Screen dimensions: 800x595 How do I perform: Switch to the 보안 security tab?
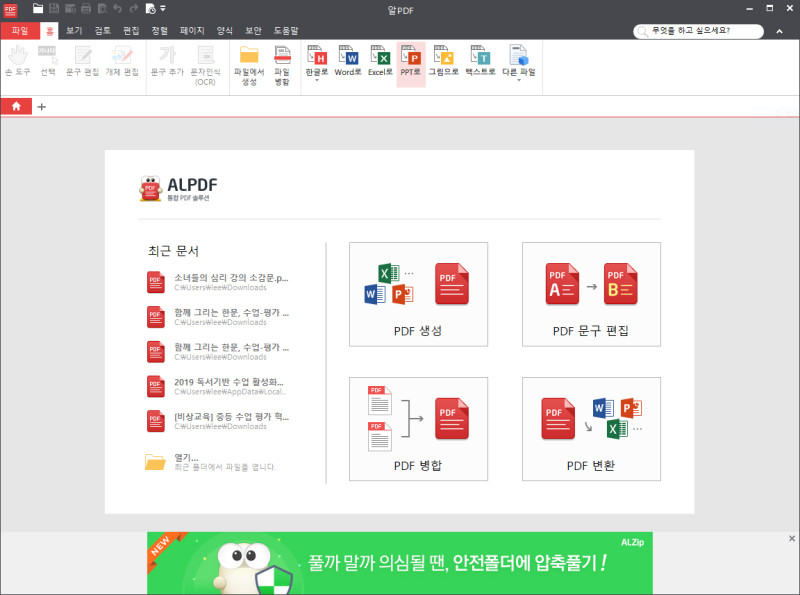pyautogui.click(x=254, y=31)
